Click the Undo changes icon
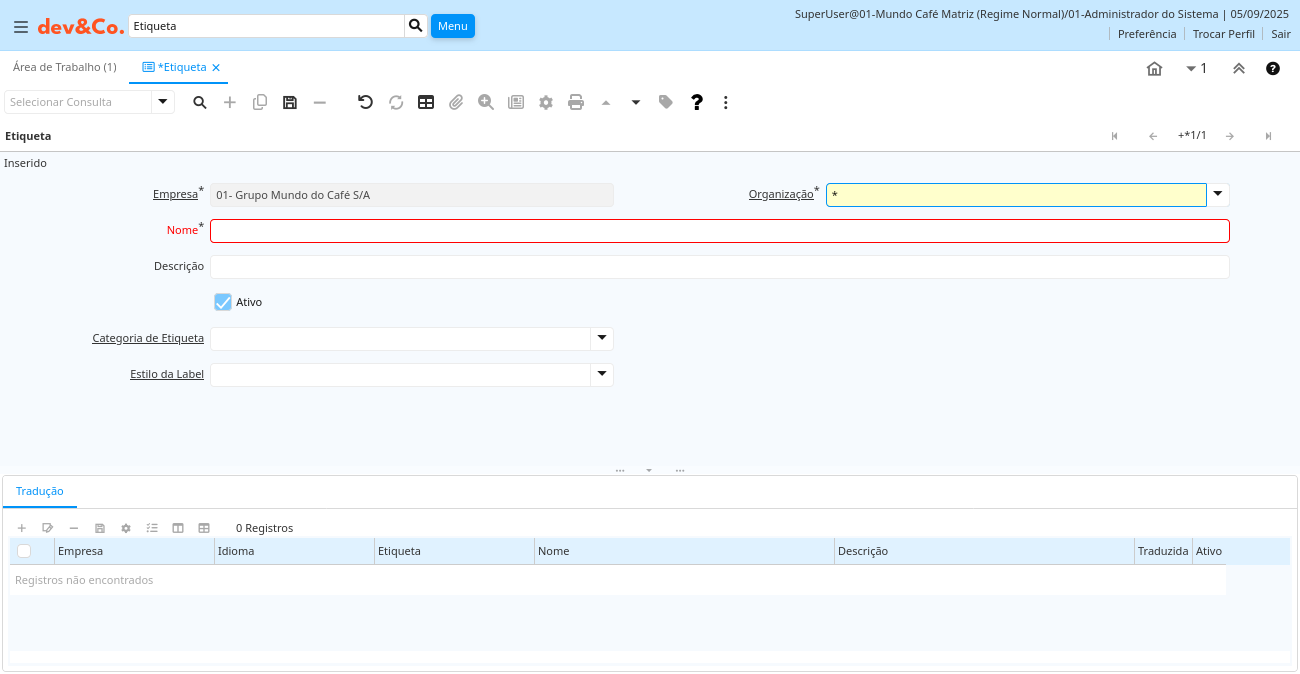1300x674 pixels. point(365,102)
